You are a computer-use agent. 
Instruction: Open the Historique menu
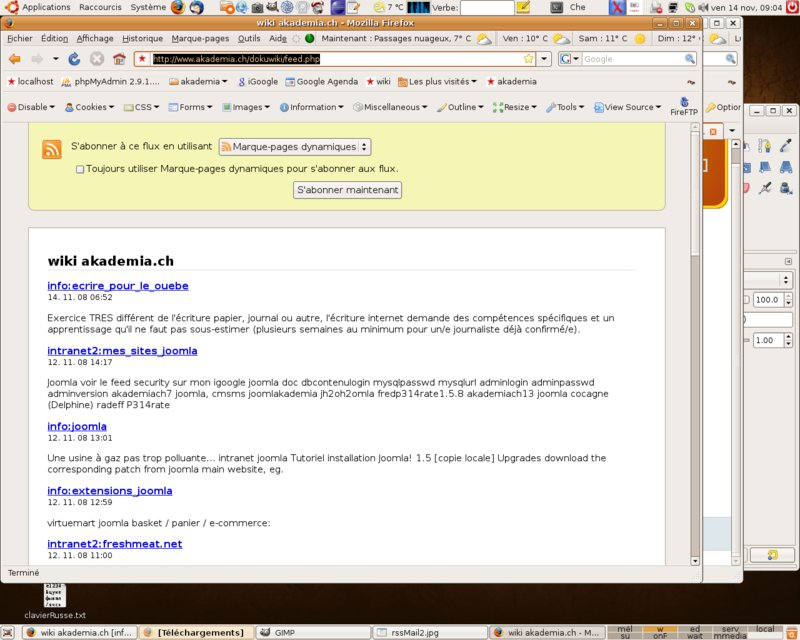coord(142,38)
